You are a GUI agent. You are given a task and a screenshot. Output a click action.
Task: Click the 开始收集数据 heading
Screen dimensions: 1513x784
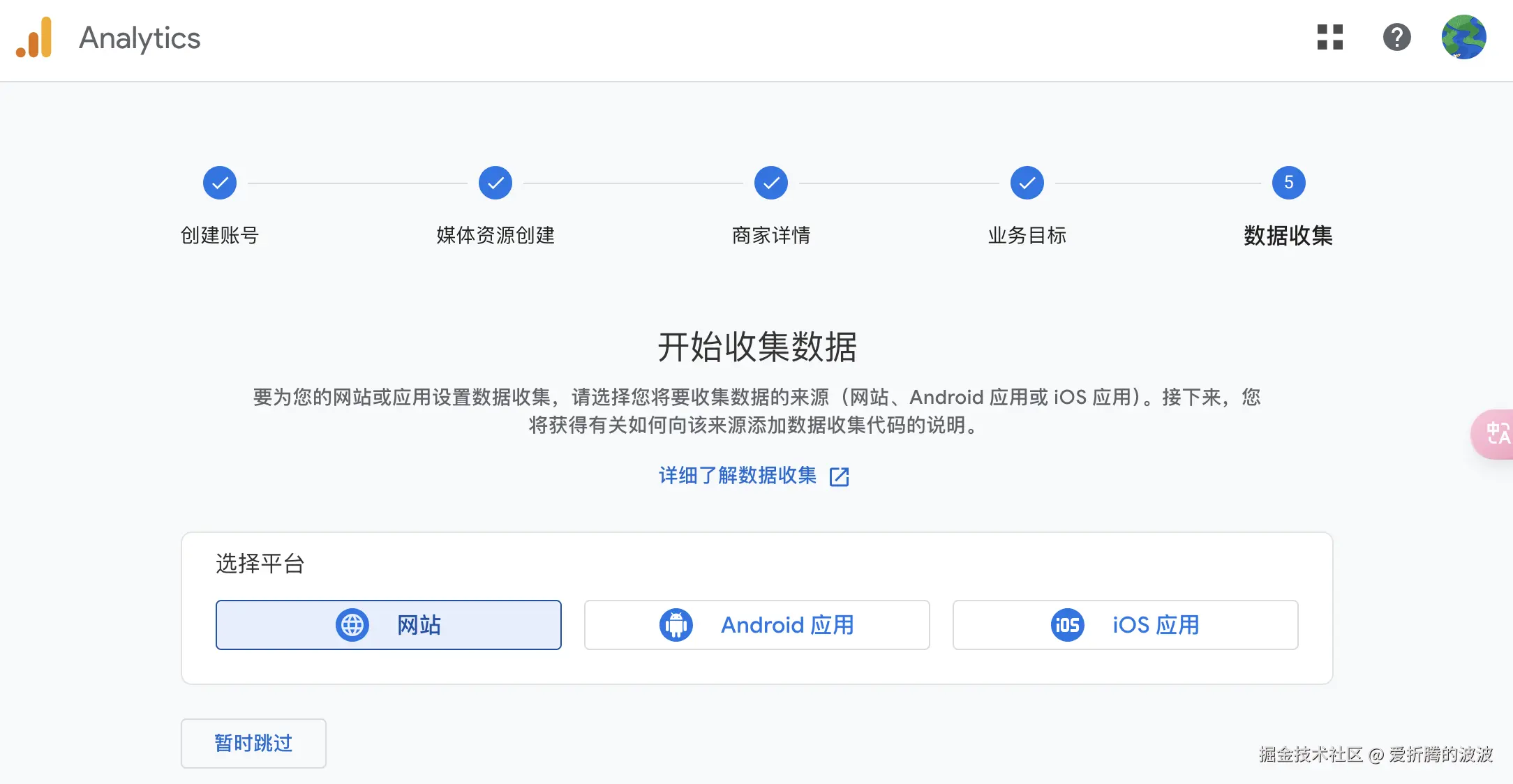tap(757, 347)
